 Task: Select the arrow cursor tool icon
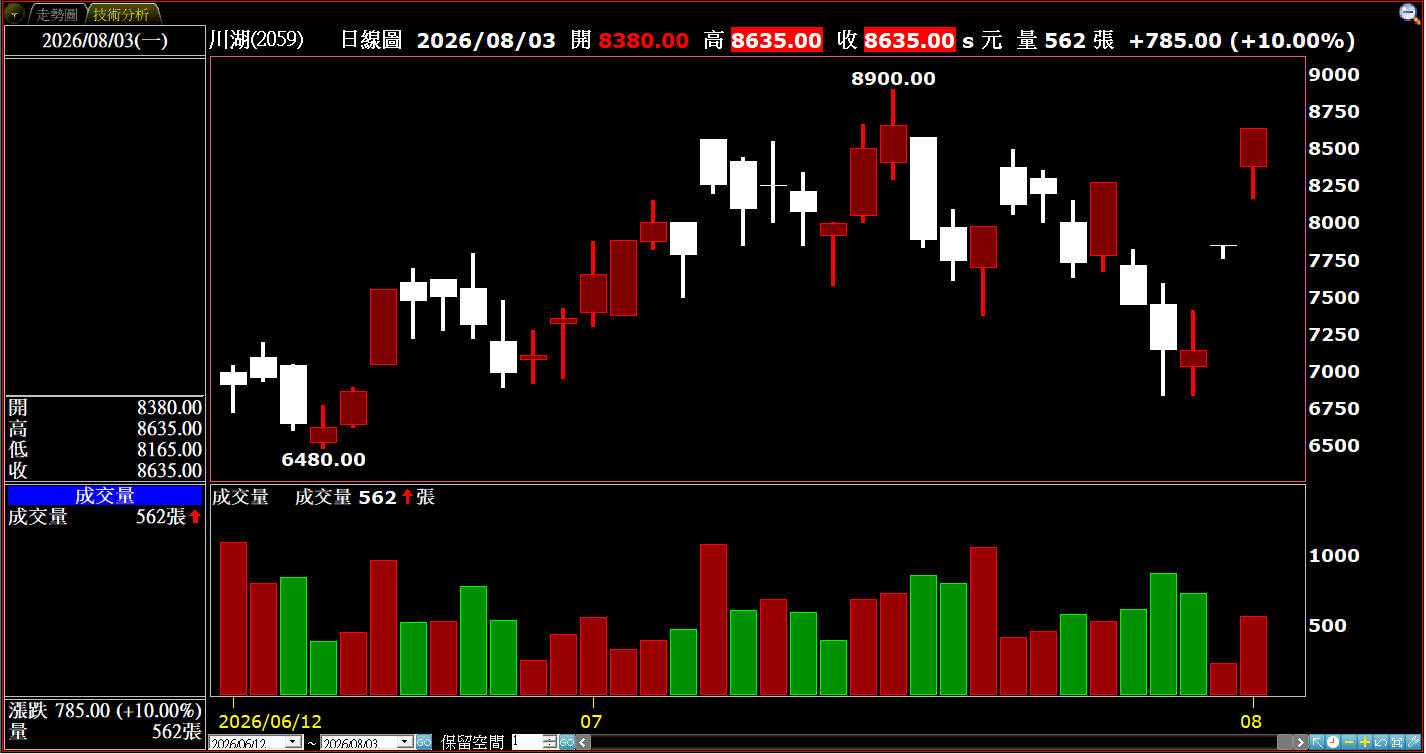click(x=1317, y=743)
